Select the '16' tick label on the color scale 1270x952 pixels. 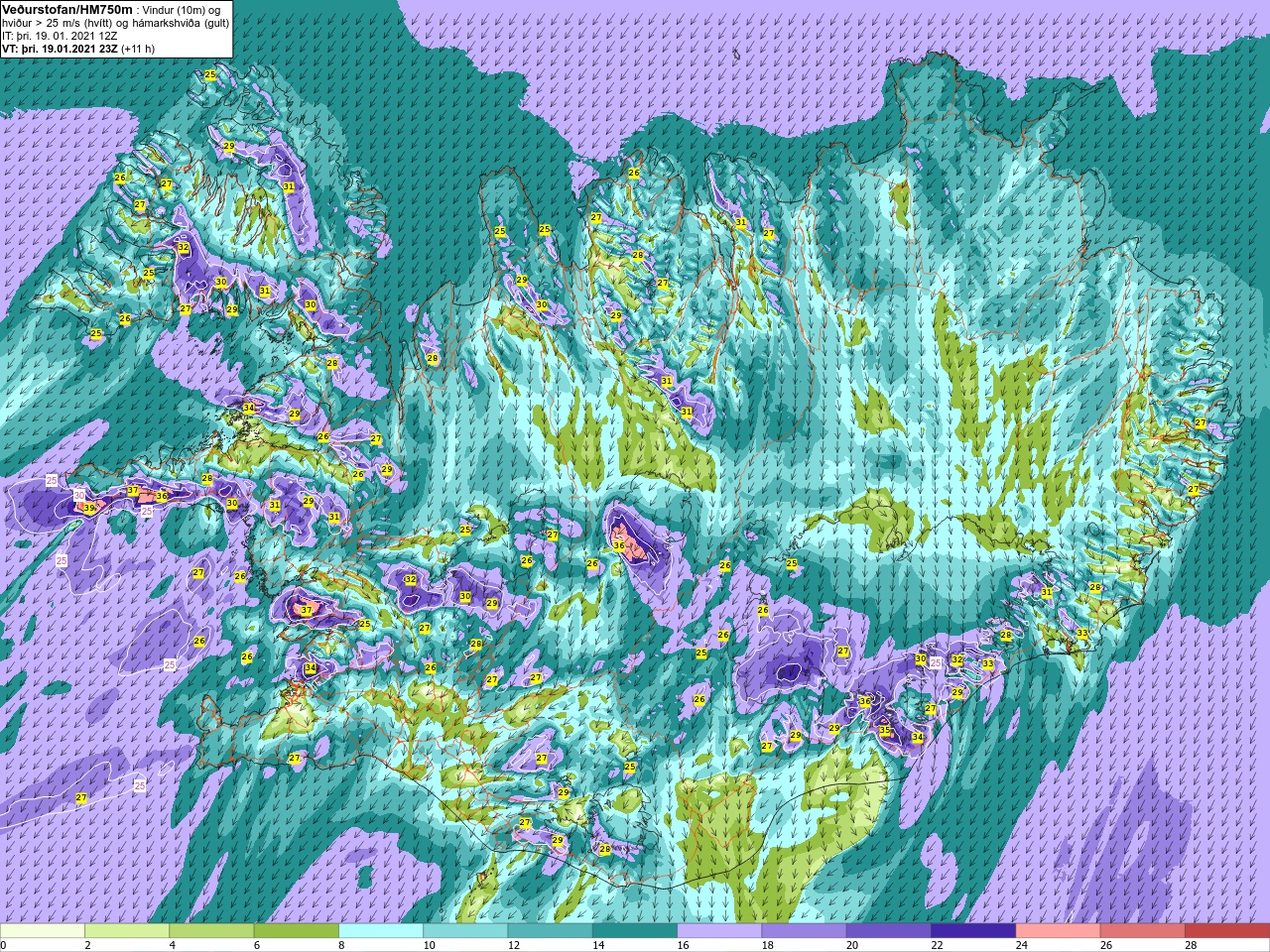pos(683,945)
